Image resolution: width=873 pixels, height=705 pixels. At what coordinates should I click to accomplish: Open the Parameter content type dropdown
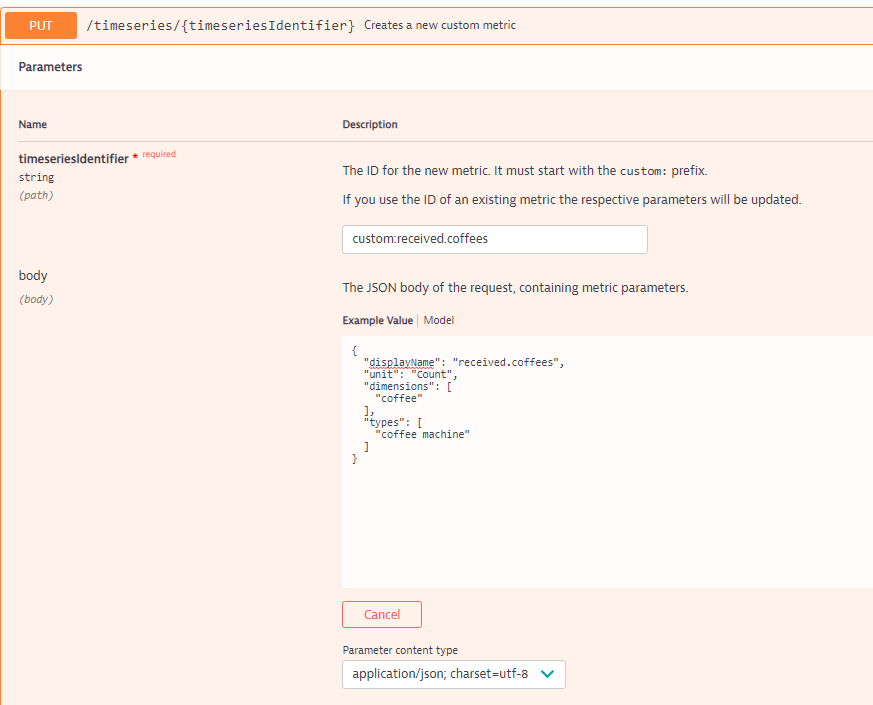click(x=453, y=674)
